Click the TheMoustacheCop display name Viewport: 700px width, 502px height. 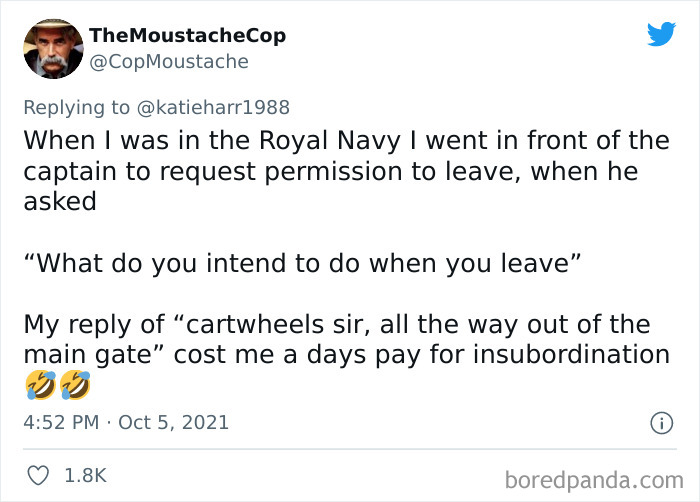[x=187, y=35]
